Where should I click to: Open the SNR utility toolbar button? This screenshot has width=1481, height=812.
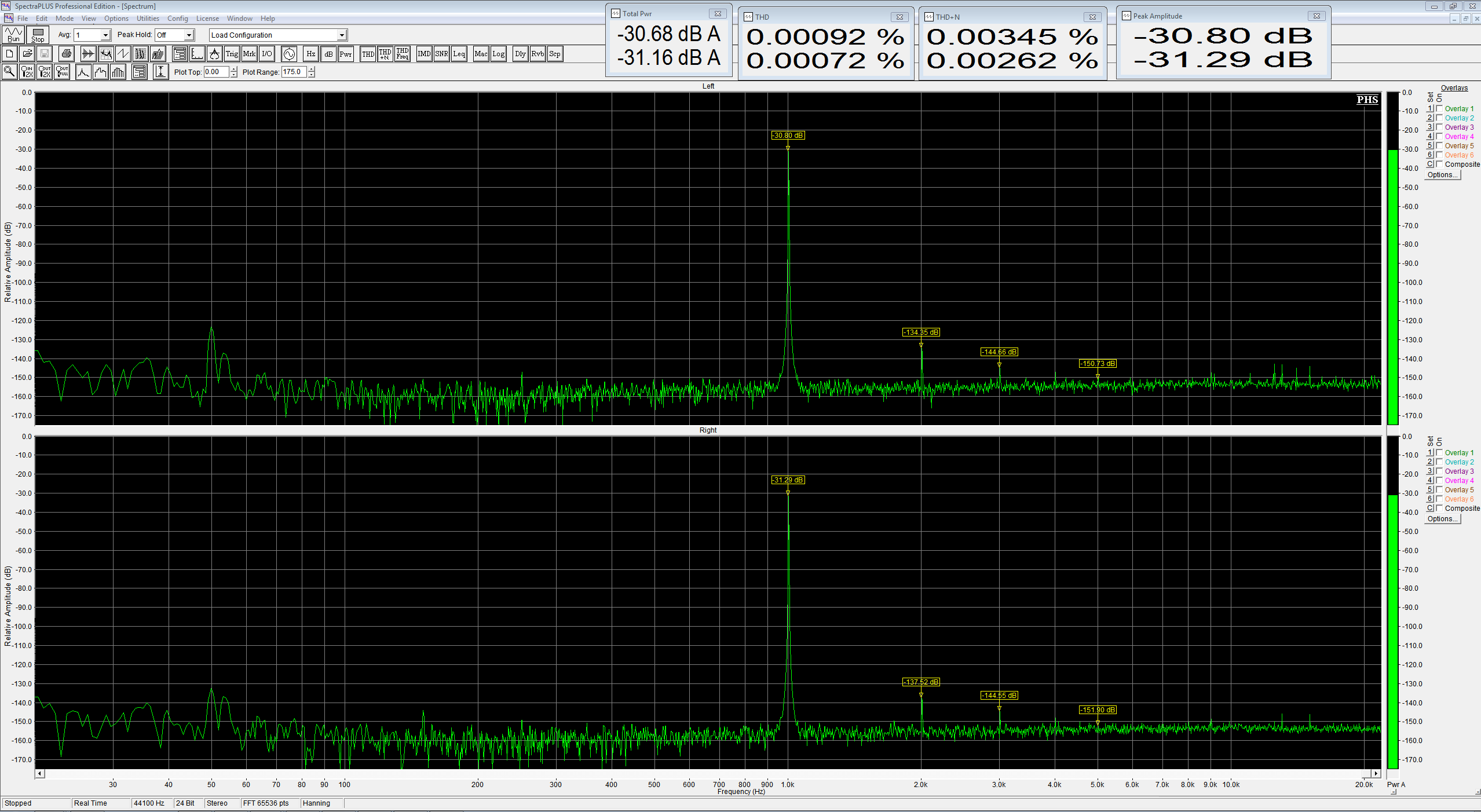[441, 54]
